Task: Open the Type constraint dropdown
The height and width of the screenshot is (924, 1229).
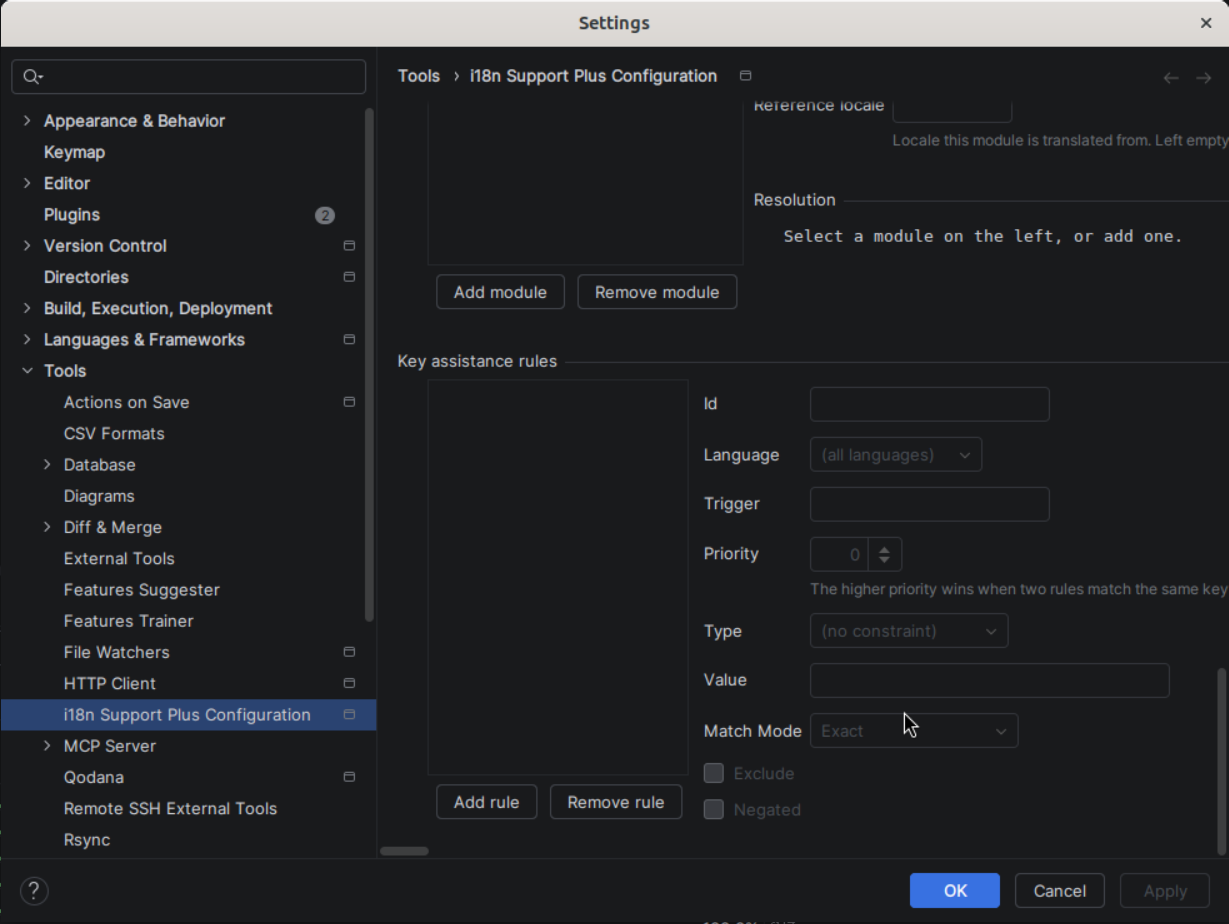Action: tap(909, 631)
